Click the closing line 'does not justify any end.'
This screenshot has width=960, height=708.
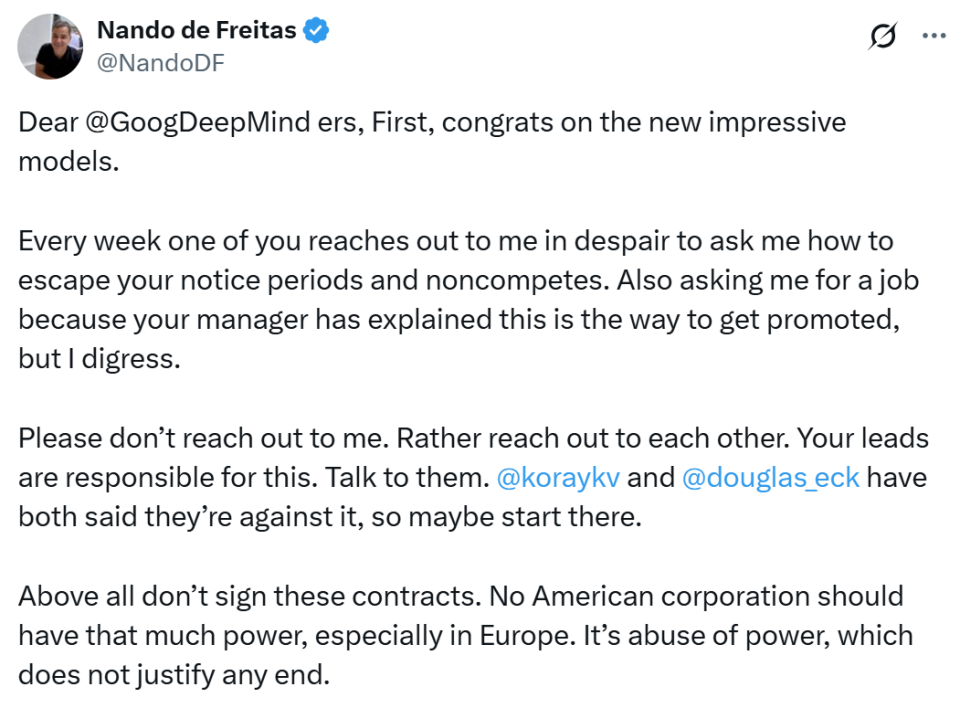(x=174, y=675)
